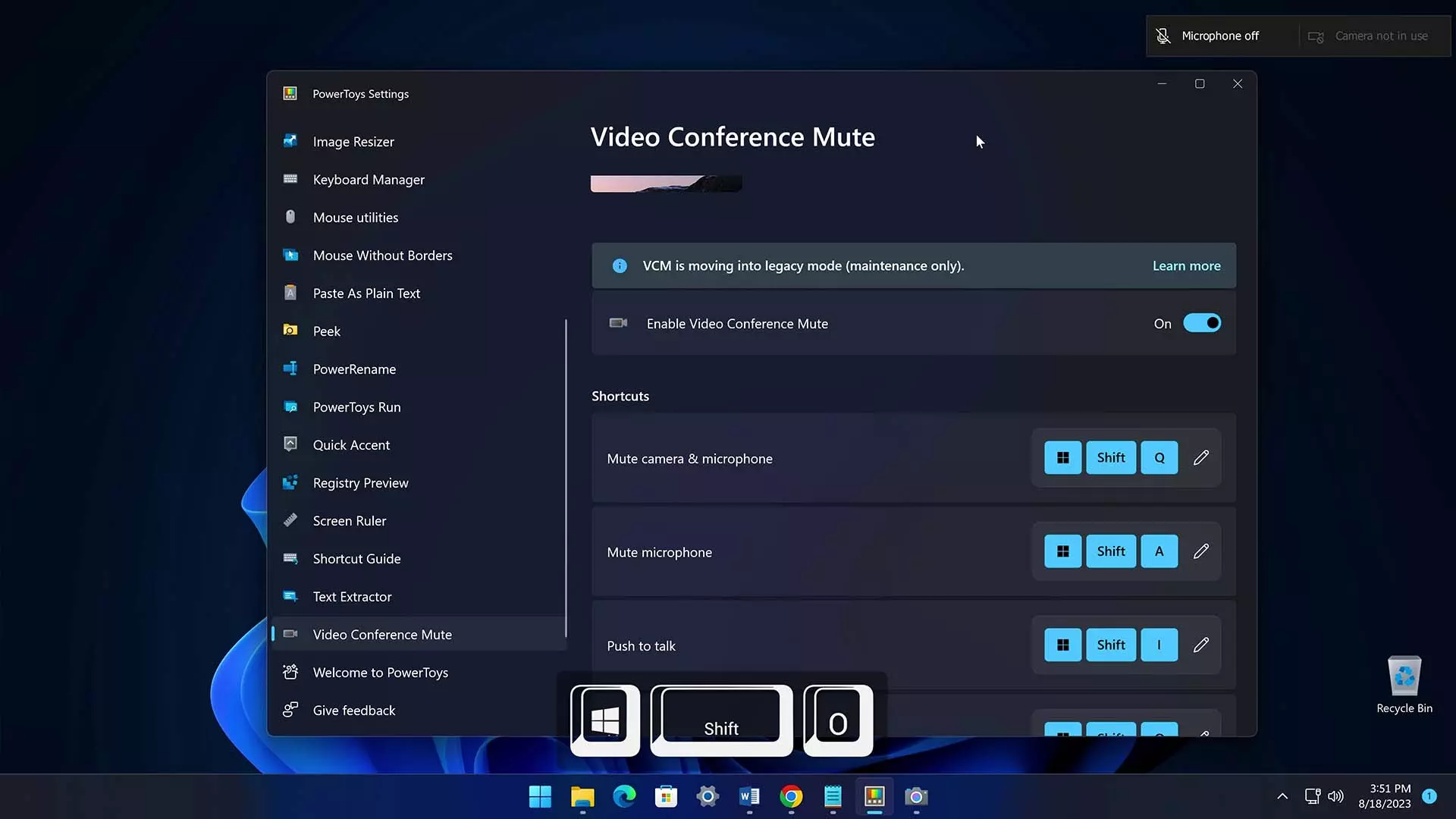Screen dimensions: 1456x819
Task: Open Recycle Bin on desktop
Action: point(1404,685)
